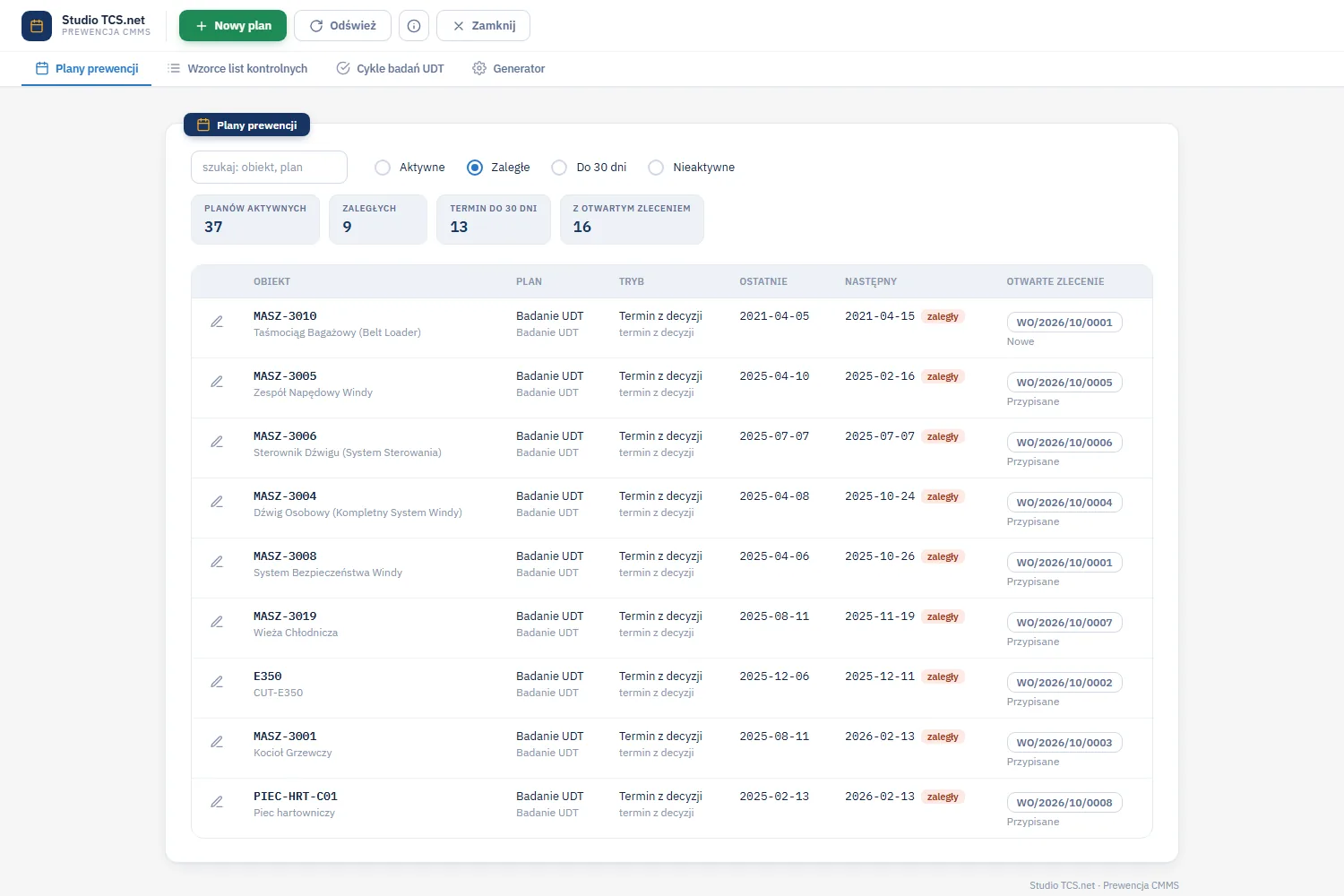Open work order WO/2026/10/0006
The width and height of the screenshot is (1344, 896).
[1064, 443]
